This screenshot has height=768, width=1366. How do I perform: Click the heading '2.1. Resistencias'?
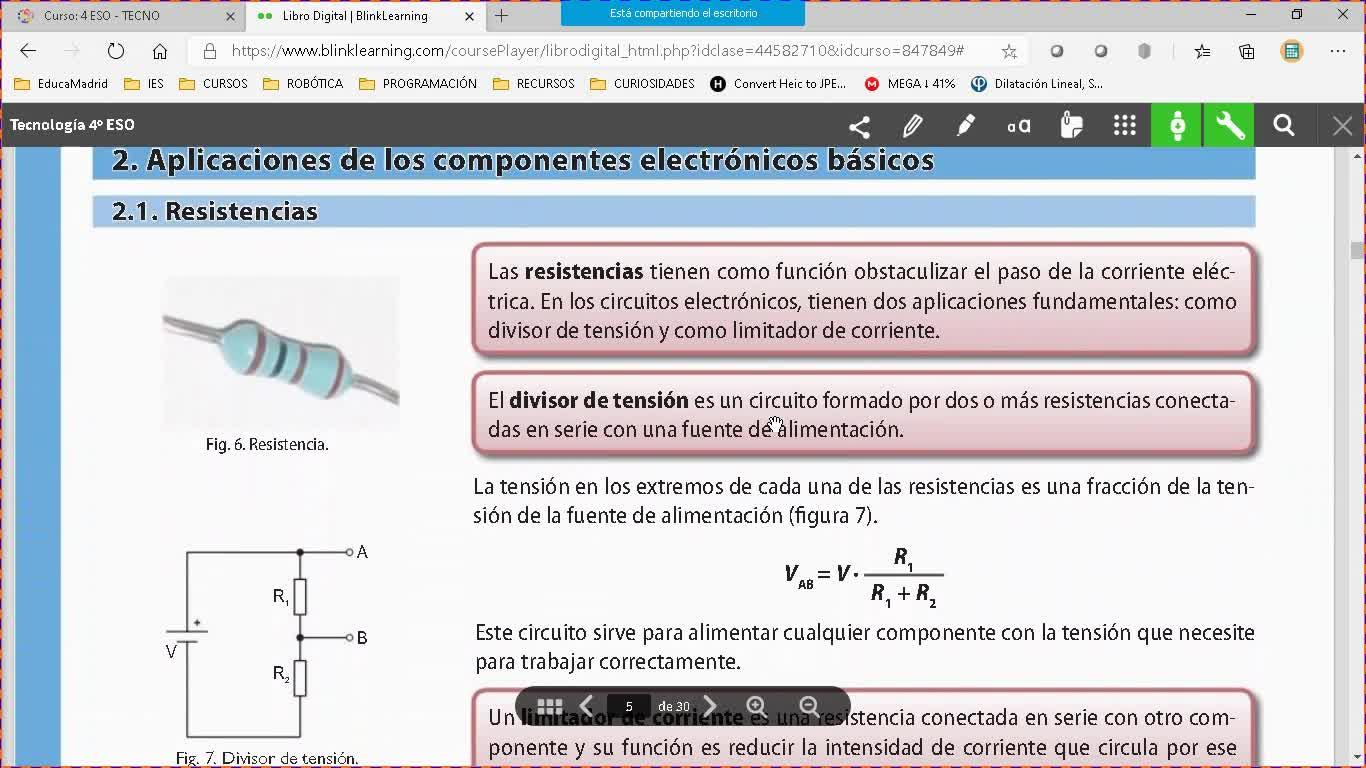(215, 211)
